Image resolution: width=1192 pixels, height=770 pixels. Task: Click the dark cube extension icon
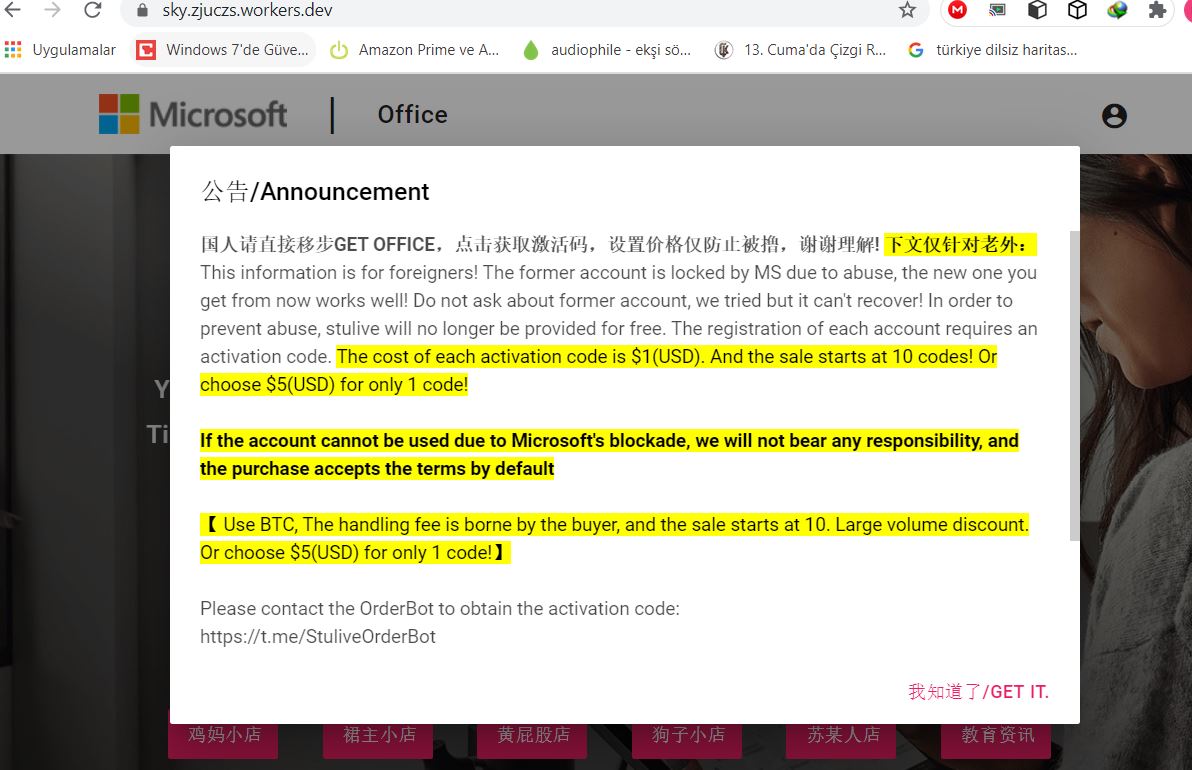point(1038,10)
